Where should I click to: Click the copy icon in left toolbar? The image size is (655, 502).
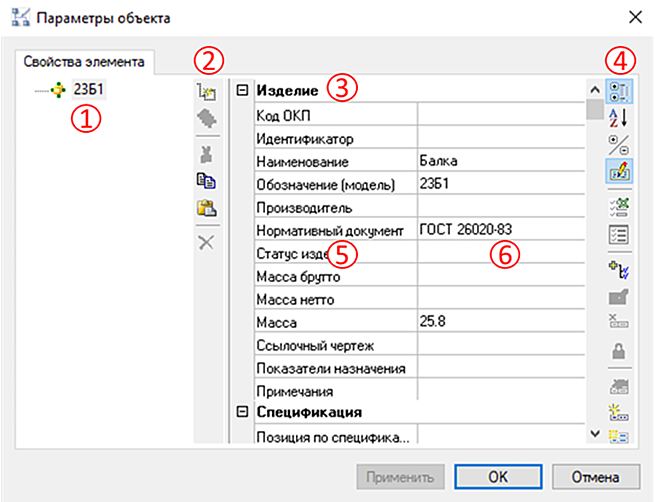point(207,182)
